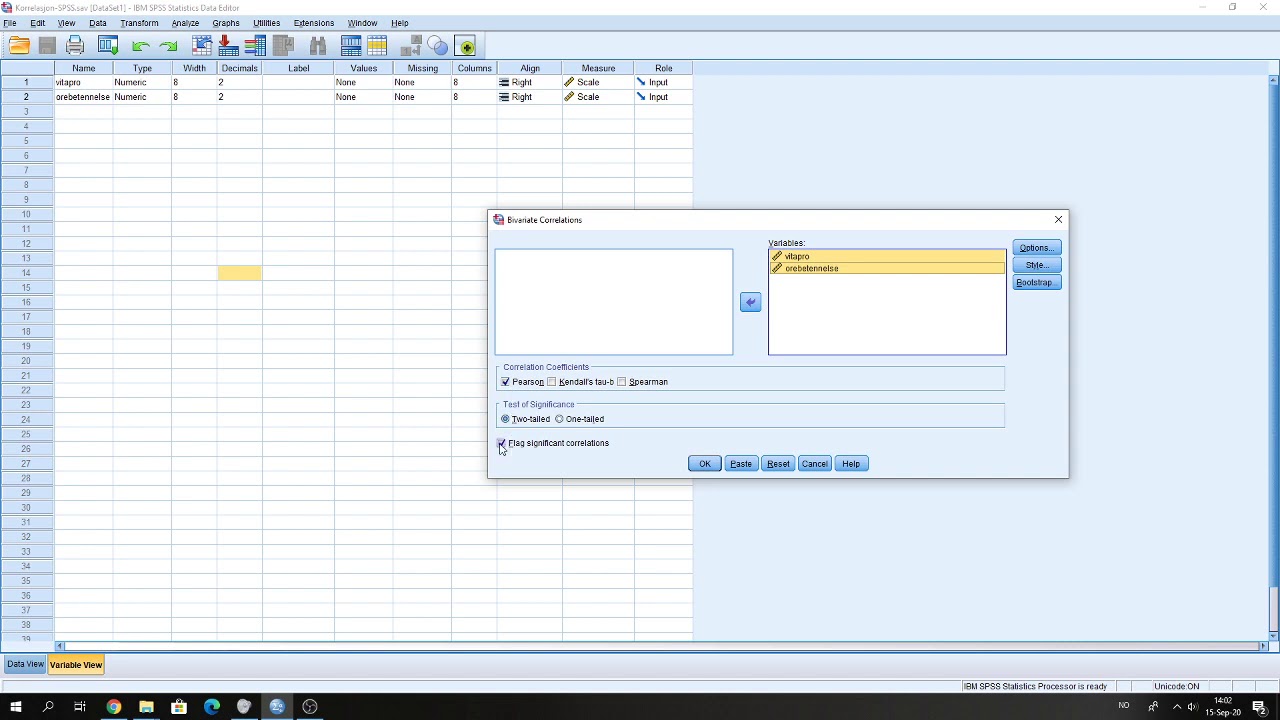Select the One-tailed radio button
Screen dimensions: 1280x720
[559, 419]
